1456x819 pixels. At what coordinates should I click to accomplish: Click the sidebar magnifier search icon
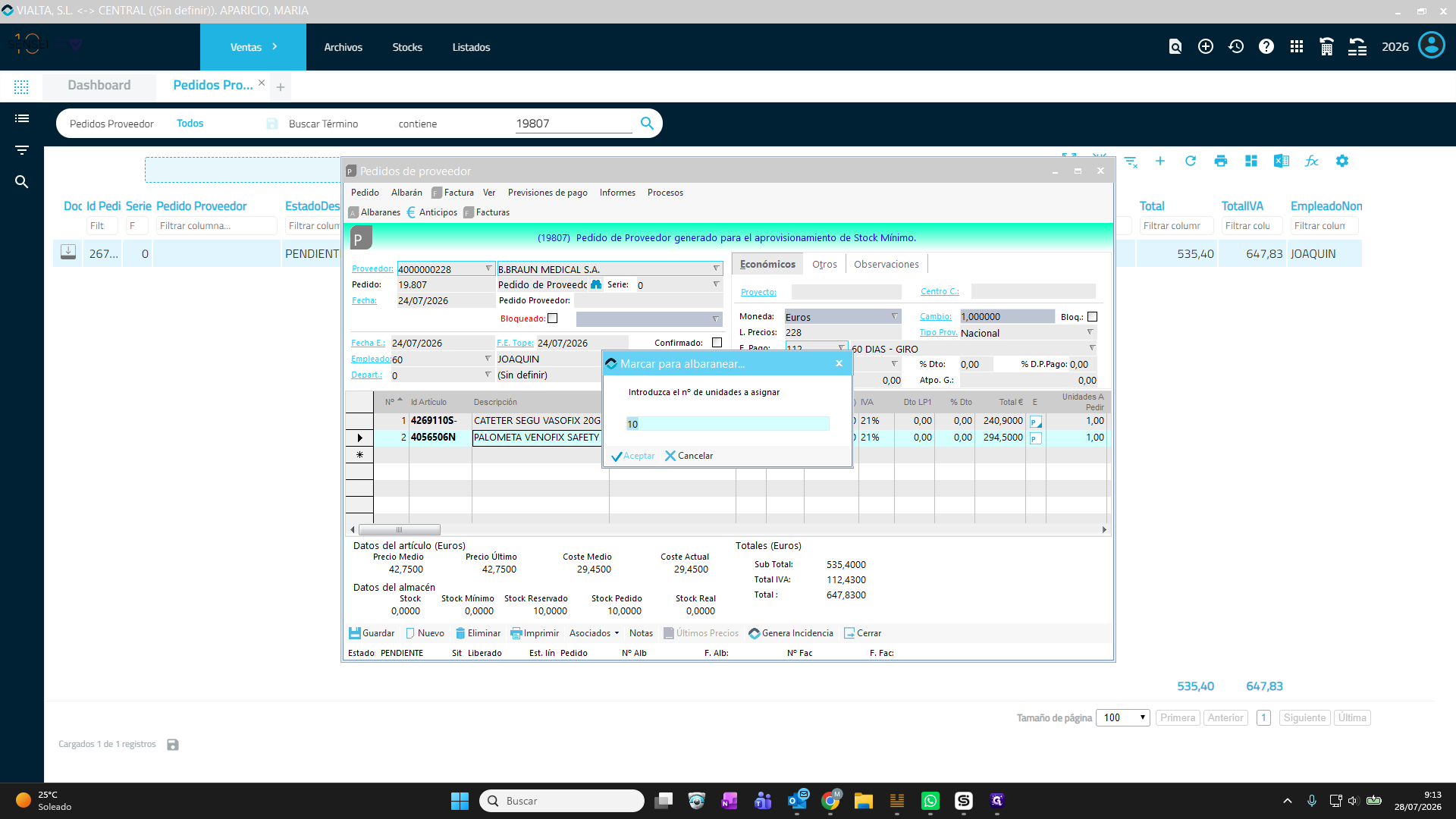pos(22,182)
